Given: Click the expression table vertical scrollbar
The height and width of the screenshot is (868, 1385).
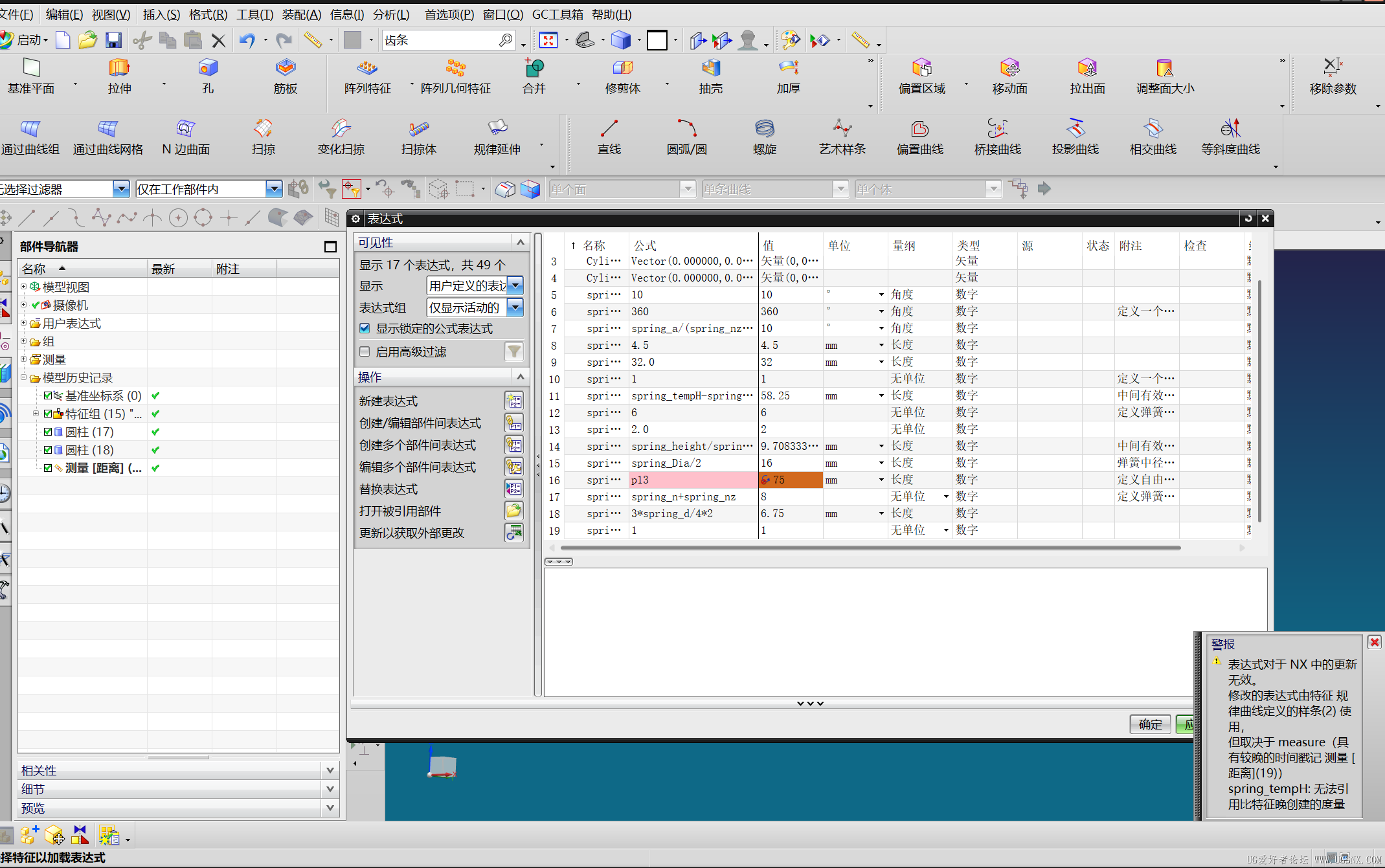Looking at the screenshot, I should (x=1259, y=401).
